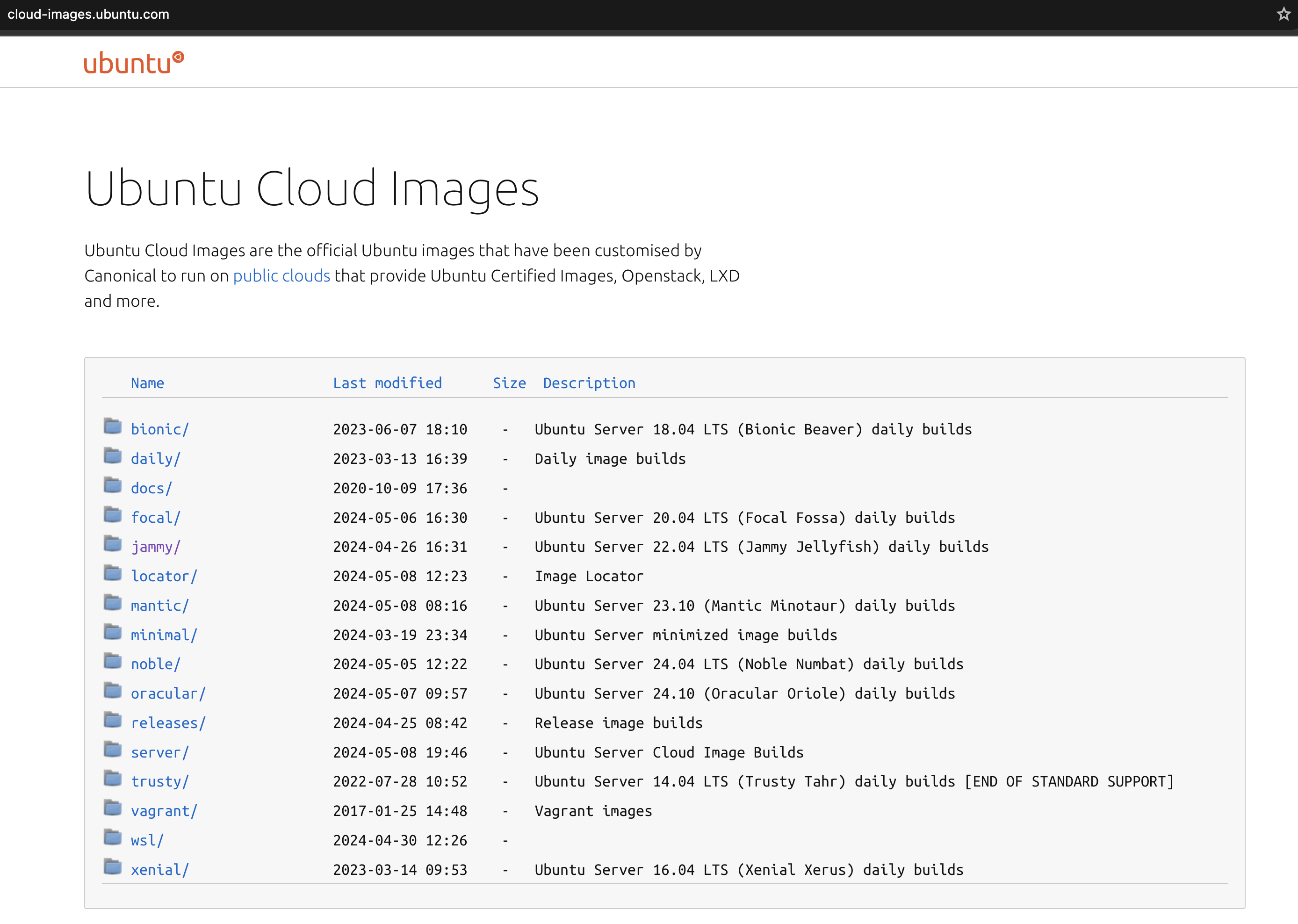Click the cloud-images.ubuntu.com address text
Image resolution: width=1298 pixels, height=924 pixels.
[x=88, y=14]
